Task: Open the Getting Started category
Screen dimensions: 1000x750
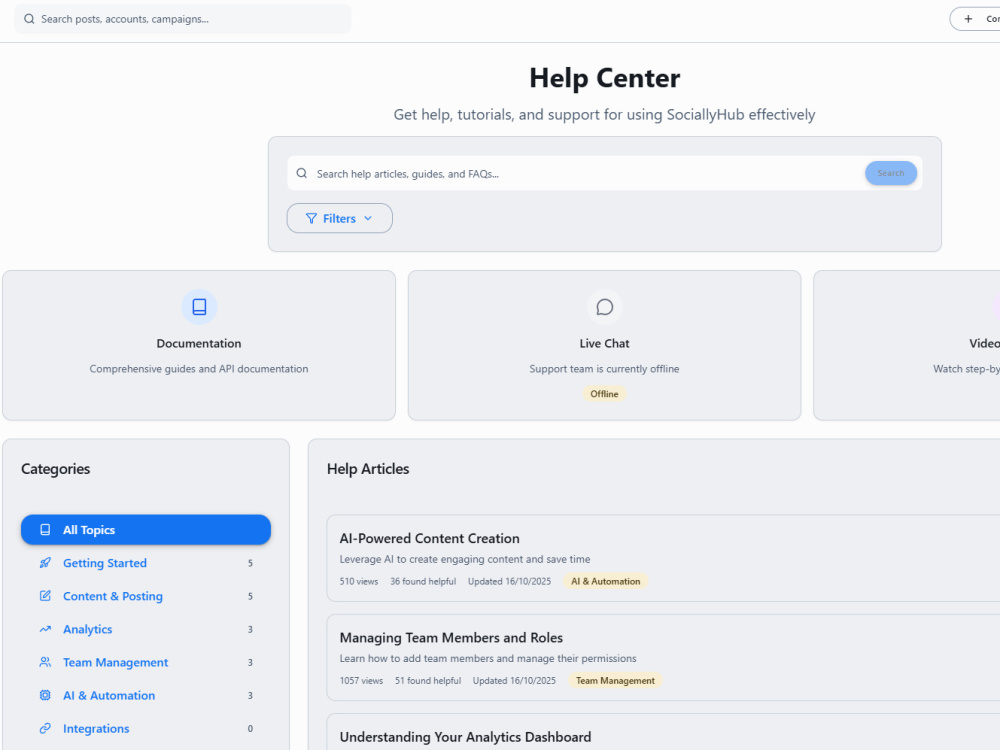Action: pyautogui.click(x=146, y=563)
